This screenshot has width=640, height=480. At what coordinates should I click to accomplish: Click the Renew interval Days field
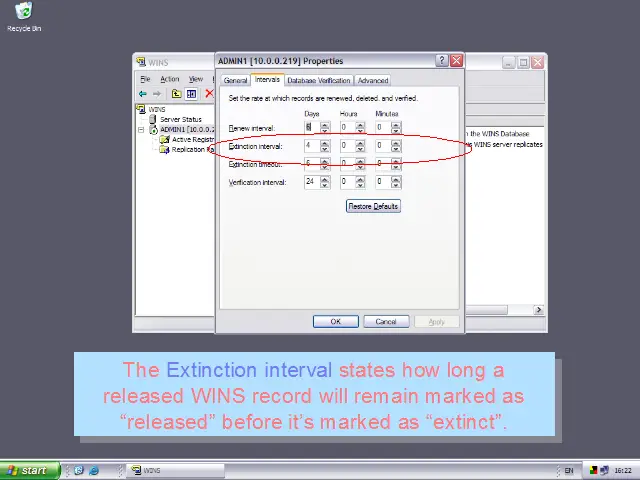coord(312,127)
